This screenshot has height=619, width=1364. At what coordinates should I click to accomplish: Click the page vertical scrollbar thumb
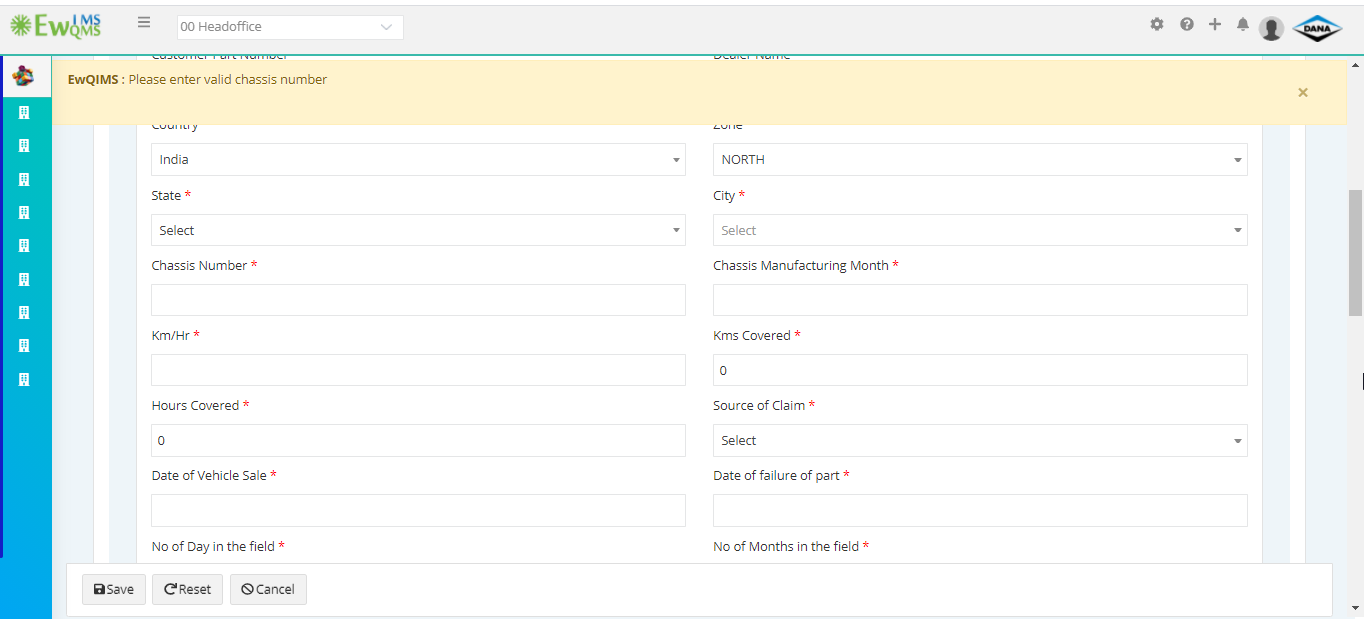(x=1356, y=253)
